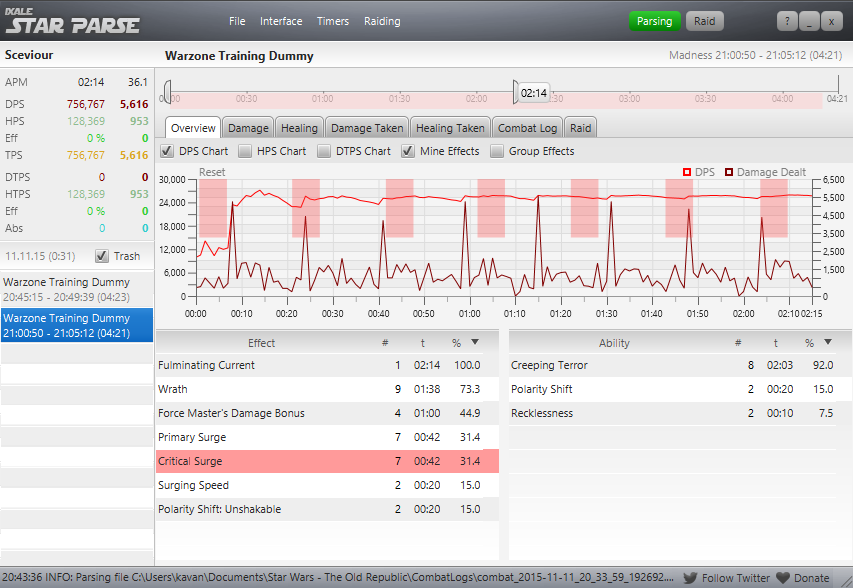Enable the DTPS Chart checkbox
The image size is (853, 588).
[324, 151]
